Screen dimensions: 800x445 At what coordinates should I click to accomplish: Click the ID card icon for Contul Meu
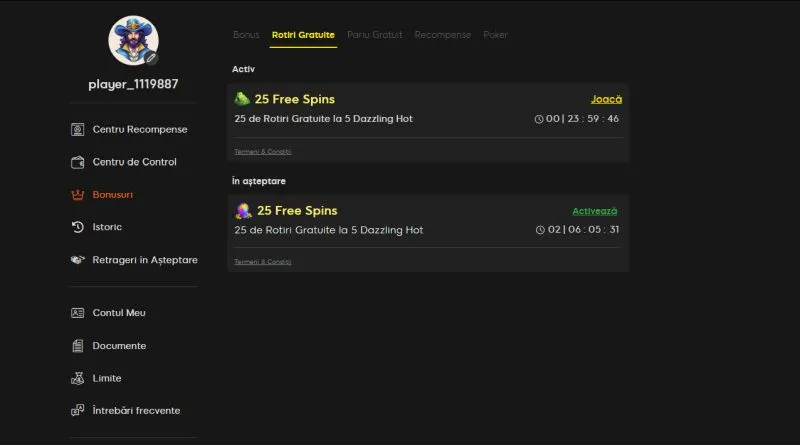(x=78, y=313)
